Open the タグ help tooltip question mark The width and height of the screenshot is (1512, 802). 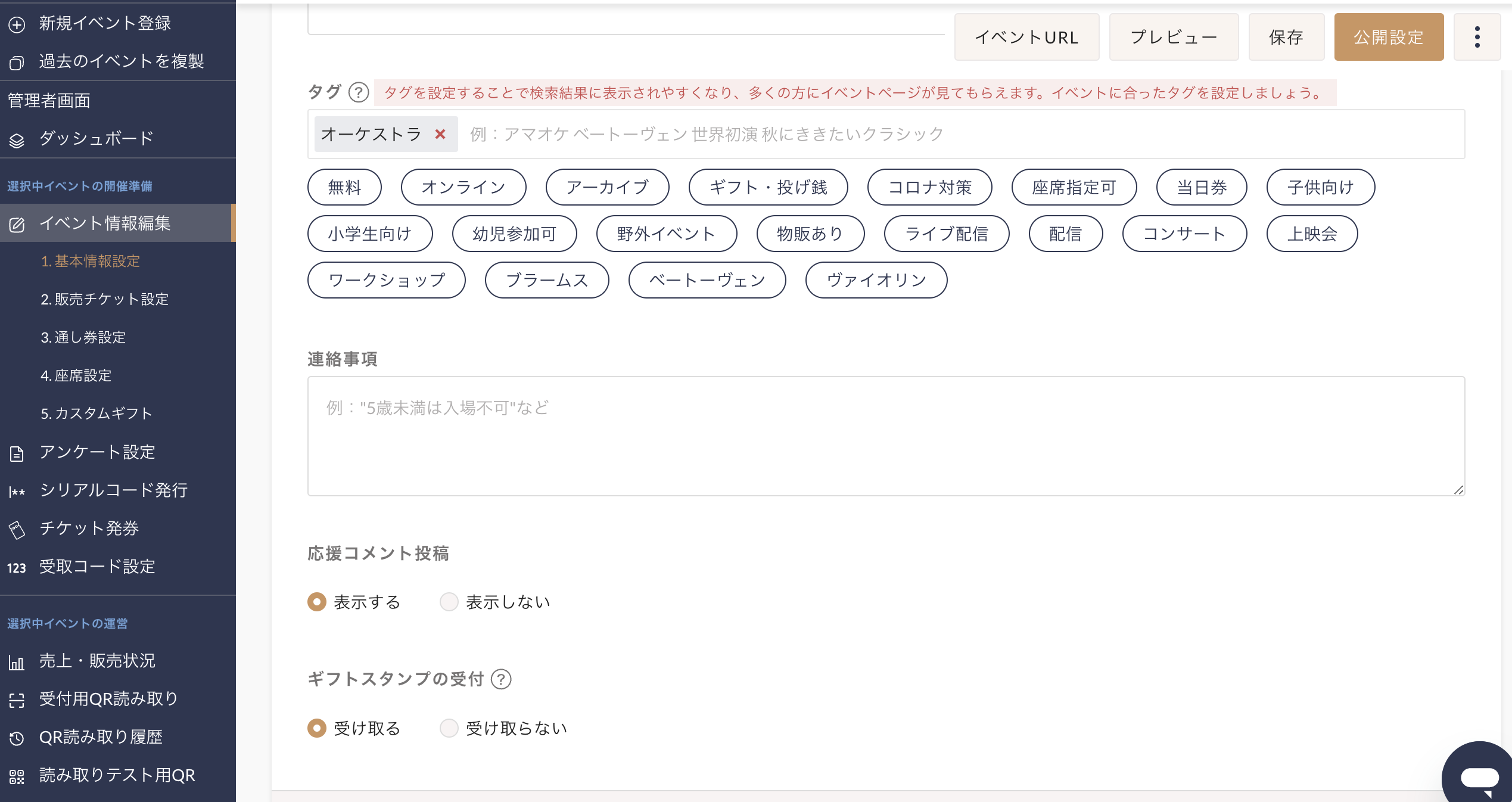(357, 92)
